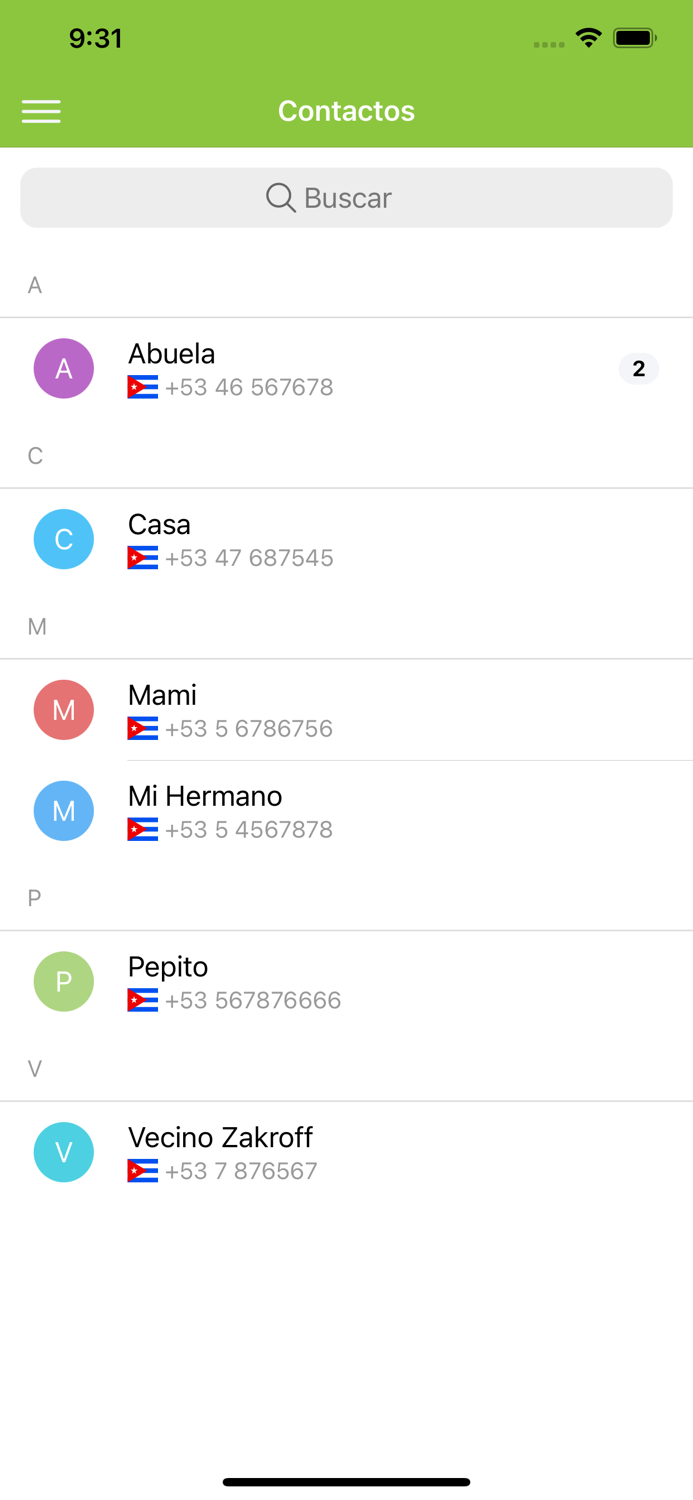This screenshot has width=693, height=1500.
Task: Click the Wi-Fi icon in the status bar
Action: (x=588, y=37)
